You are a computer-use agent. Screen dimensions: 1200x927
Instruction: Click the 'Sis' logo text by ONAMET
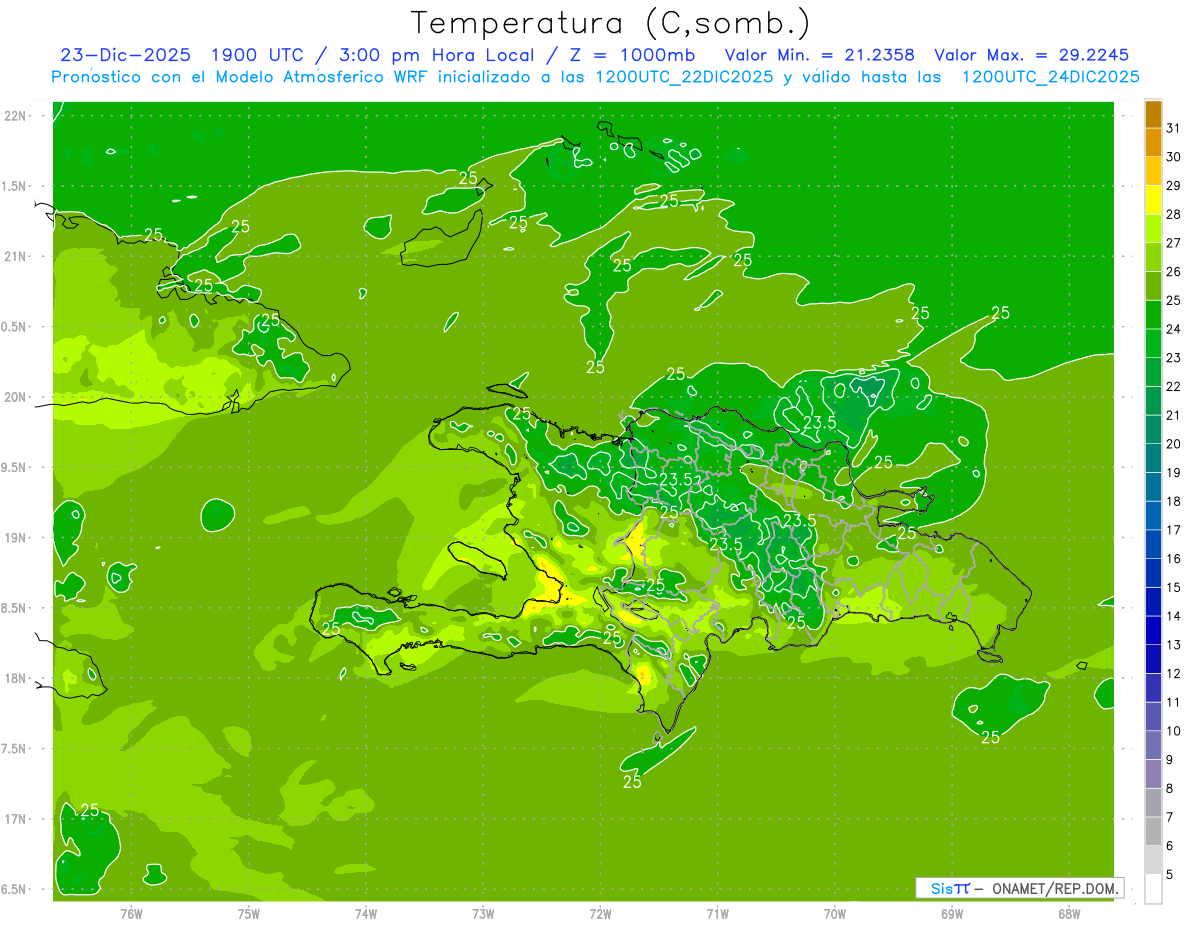[x=943, y=888]
